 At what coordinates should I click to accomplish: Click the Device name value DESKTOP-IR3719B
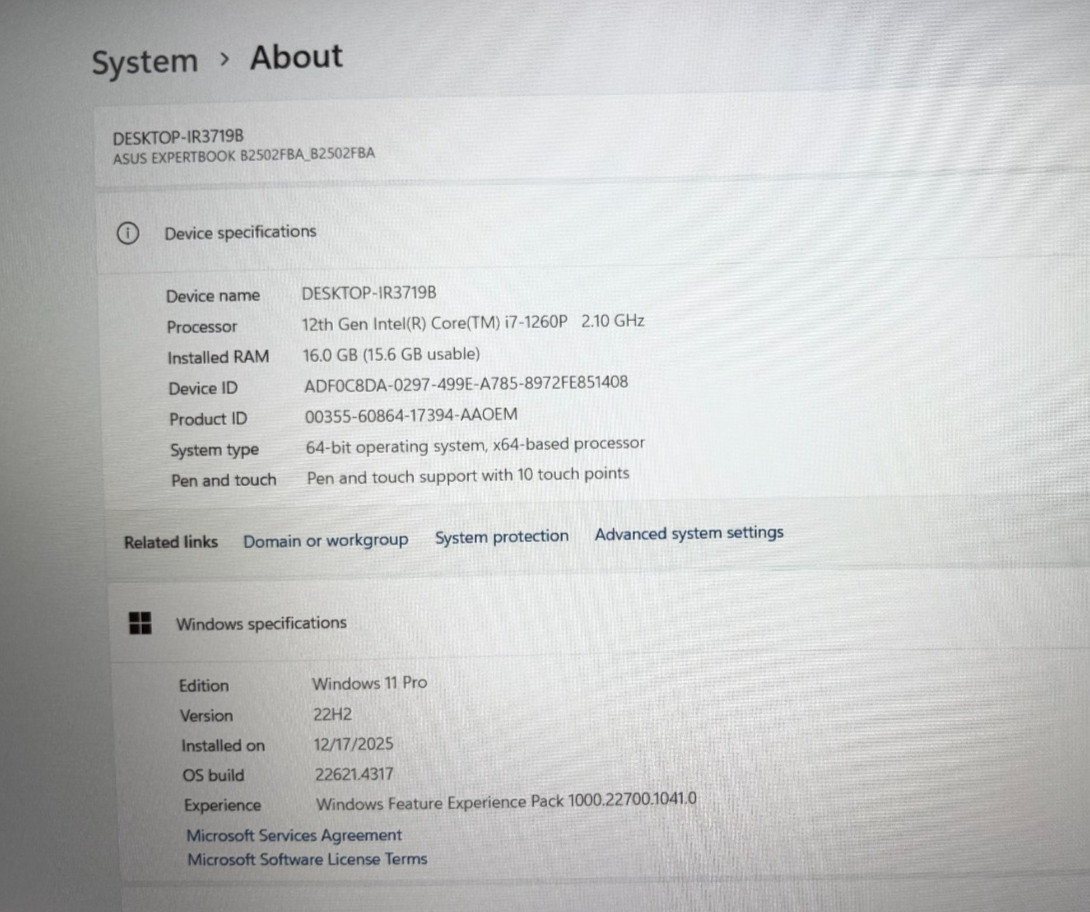(368, 293)
